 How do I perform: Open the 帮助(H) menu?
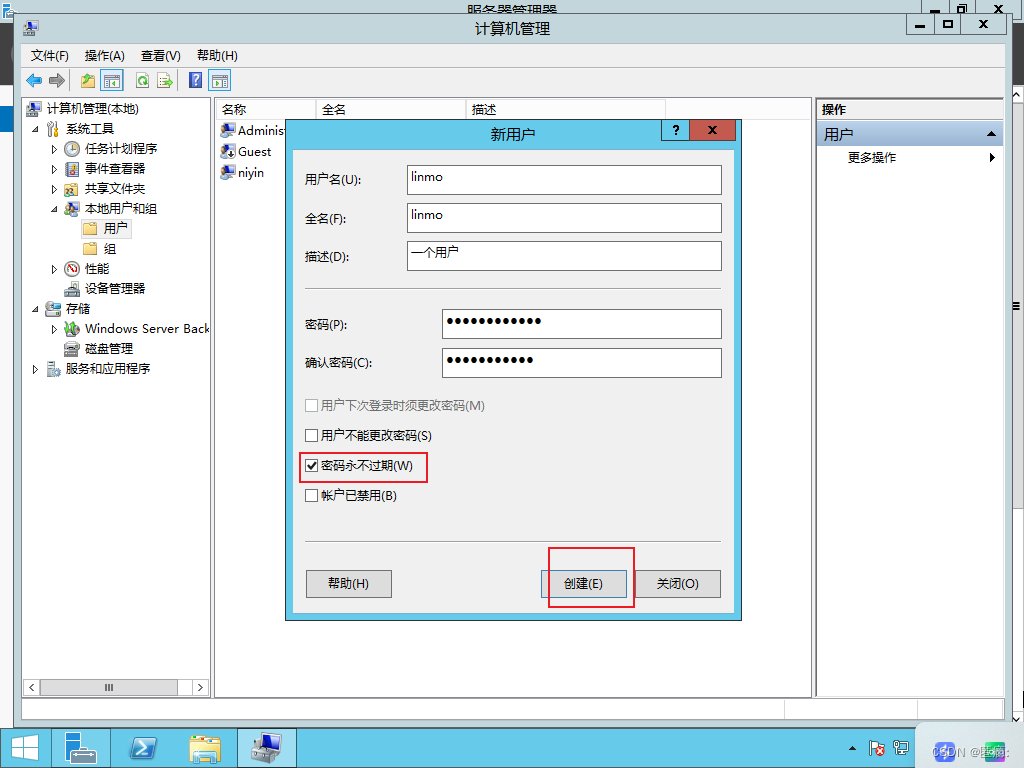click(217, 56)
